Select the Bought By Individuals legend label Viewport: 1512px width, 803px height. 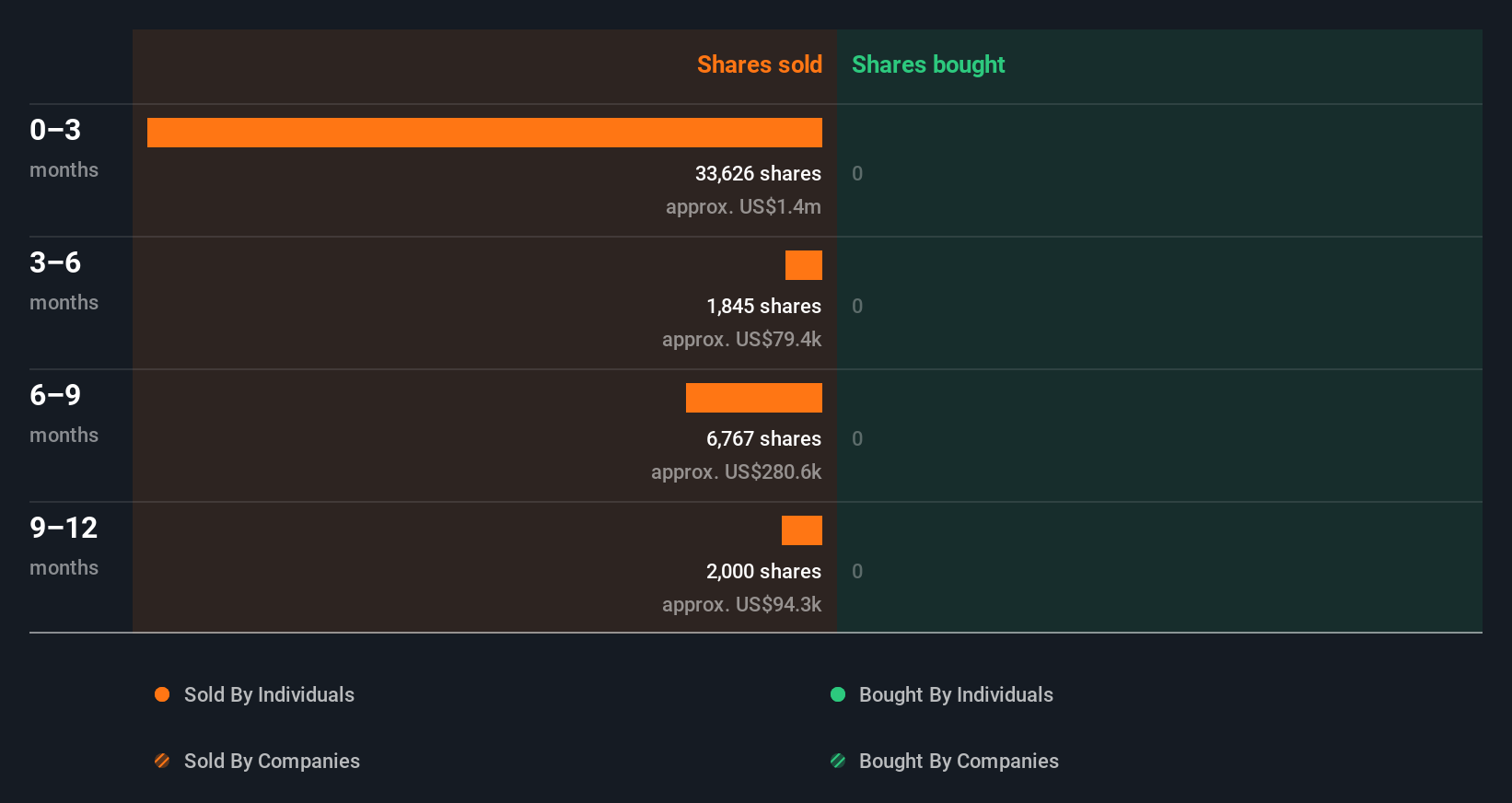(956, 694)
